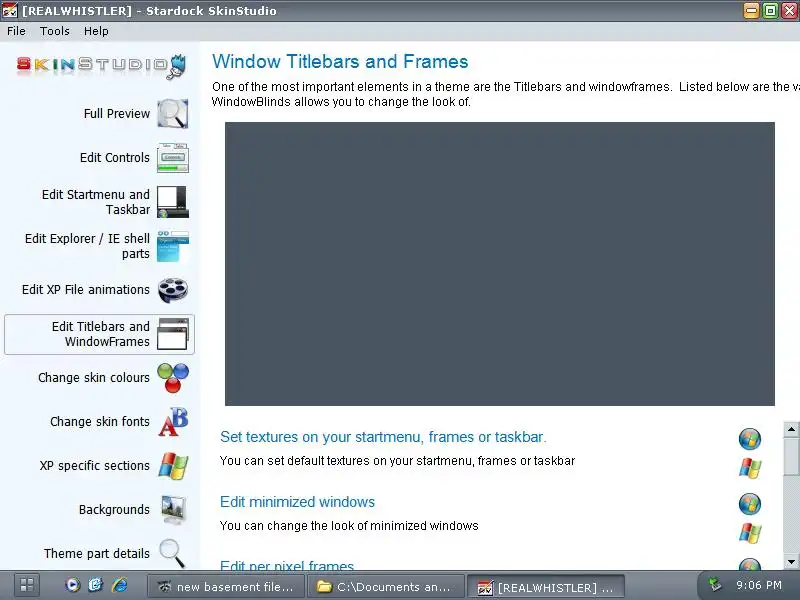The image size is (800, 600).
Task: Click the Backgrounds monitor icon
Action: 173,510
